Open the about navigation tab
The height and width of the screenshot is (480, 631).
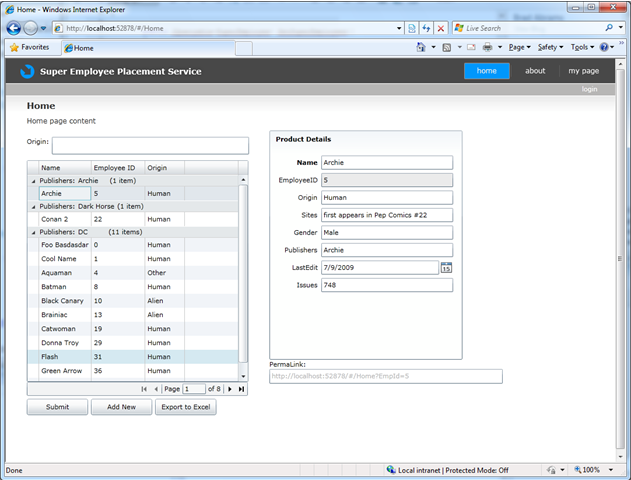click(x=535, y=71)
